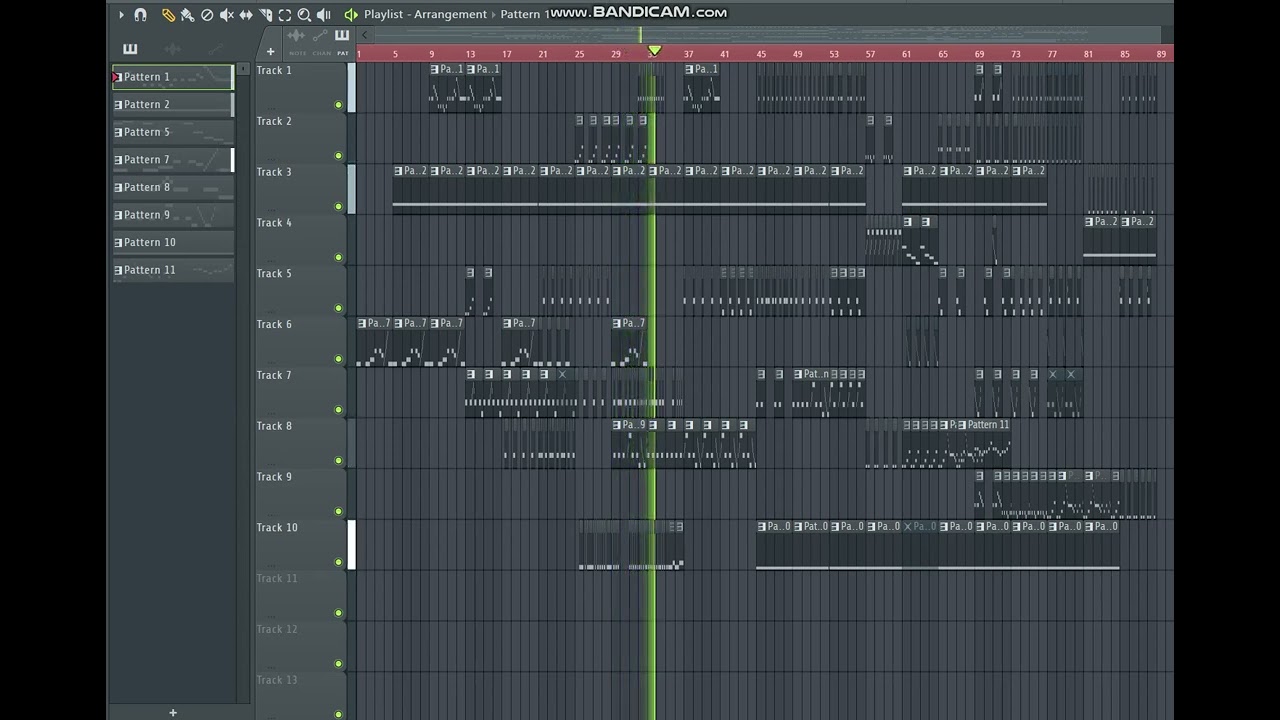Mute Track 1 with its green light

338,105
